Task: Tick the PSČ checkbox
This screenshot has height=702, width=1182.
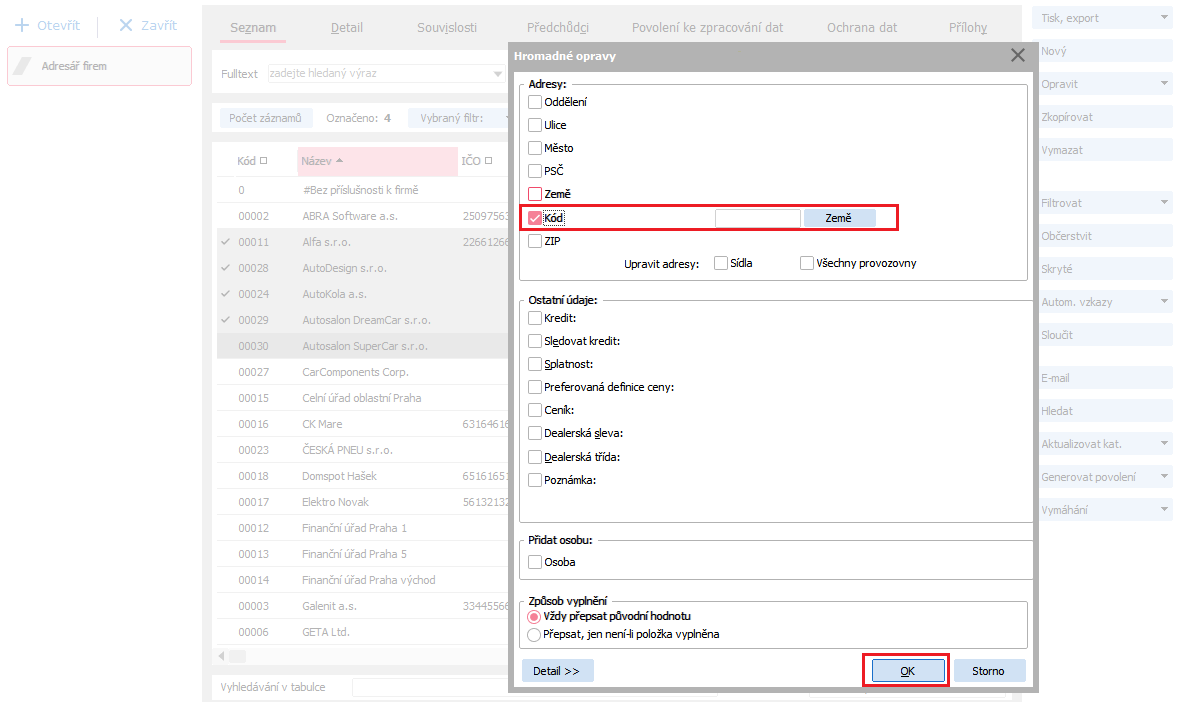Action: 534,171
